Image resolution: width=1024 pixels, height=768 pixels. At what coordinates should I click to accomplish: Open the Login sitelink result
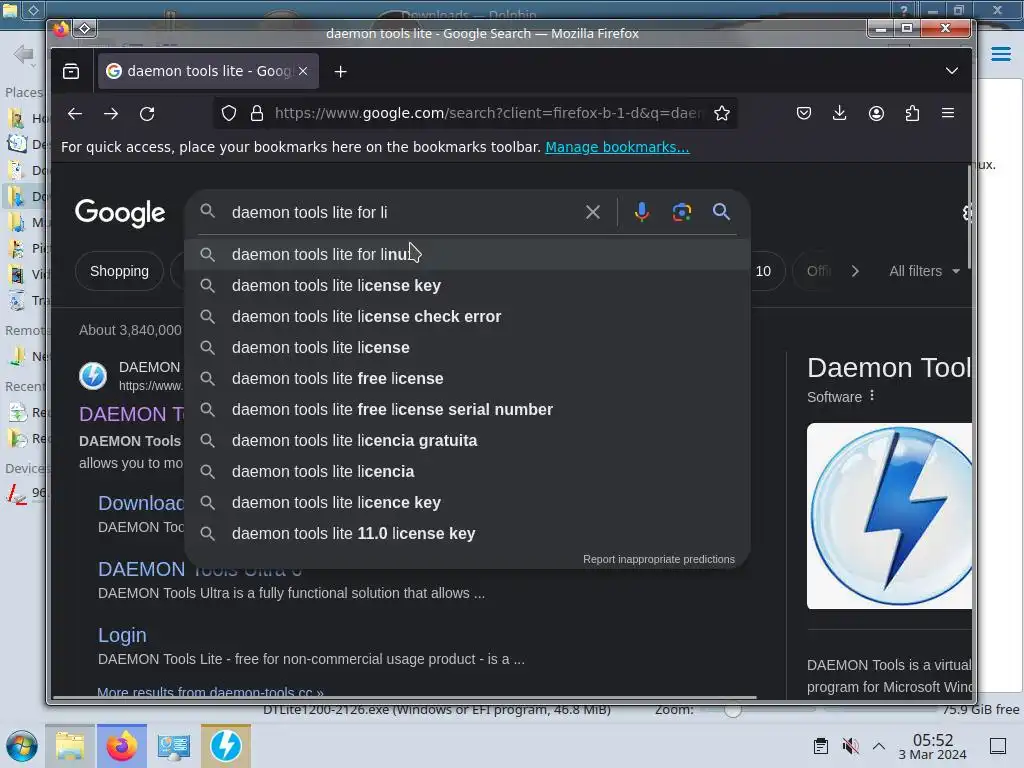click(x=122, y=635)
